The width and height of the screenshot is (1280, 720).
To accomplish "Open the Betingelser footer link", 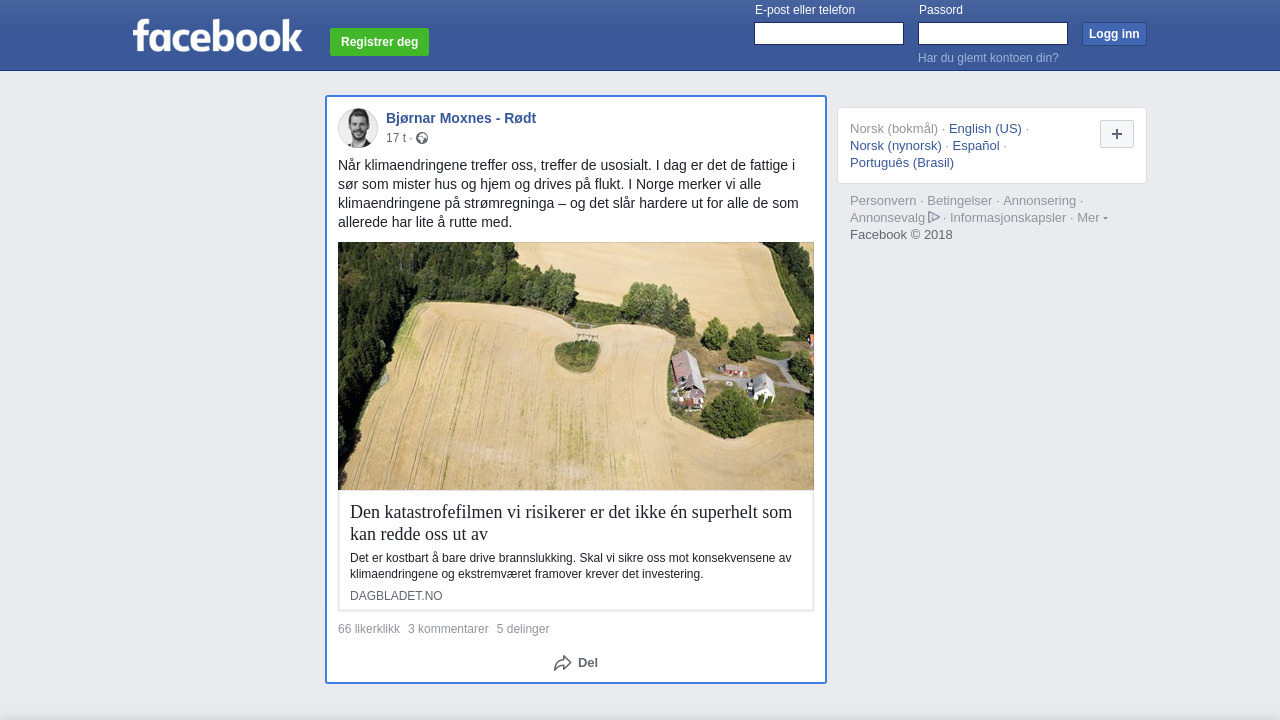I will (x=960, y=200).
